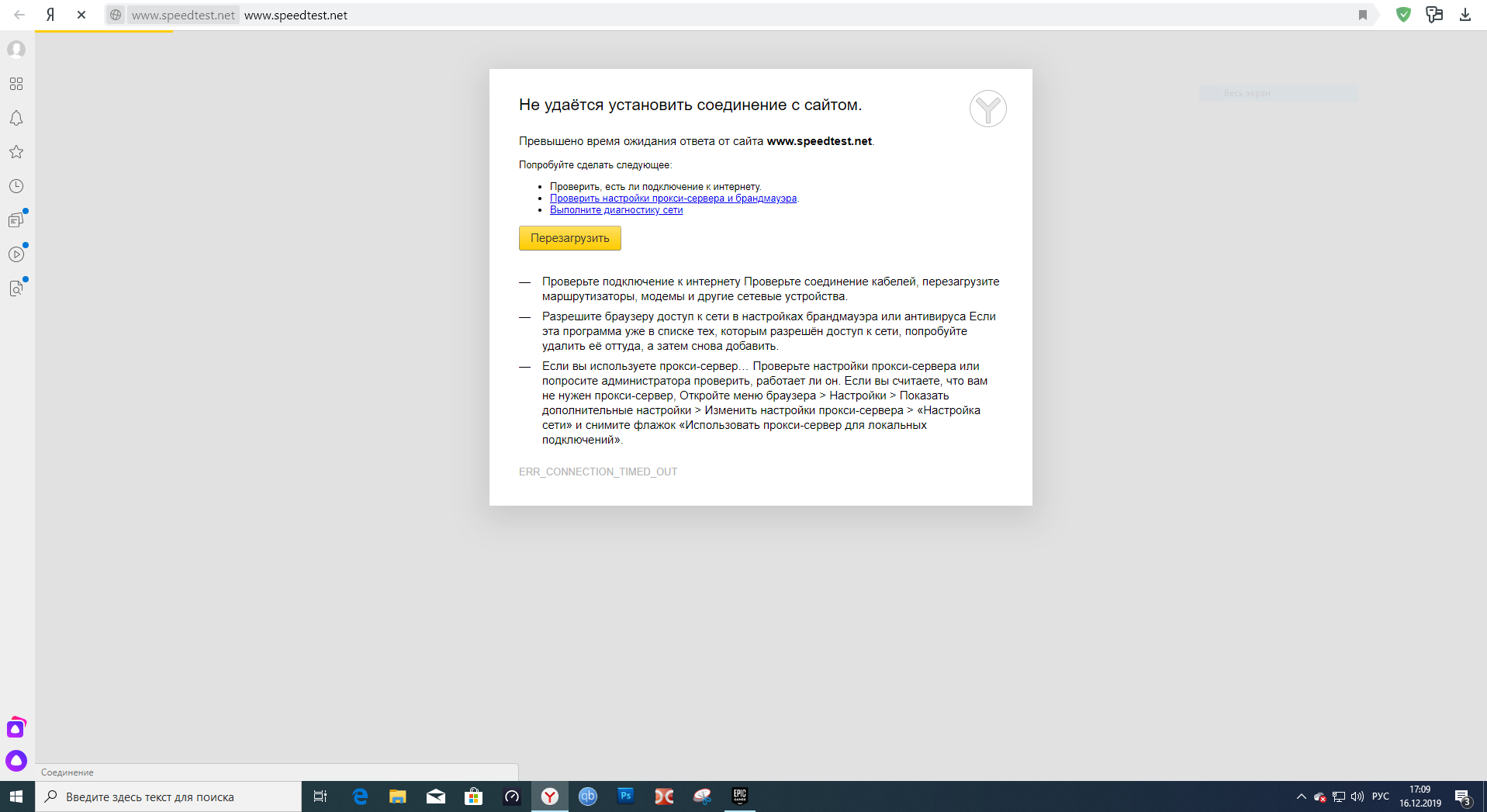Click the bold www.speedtest.net site name
This screenshot has height=812, width=1487.
[819, 141]
